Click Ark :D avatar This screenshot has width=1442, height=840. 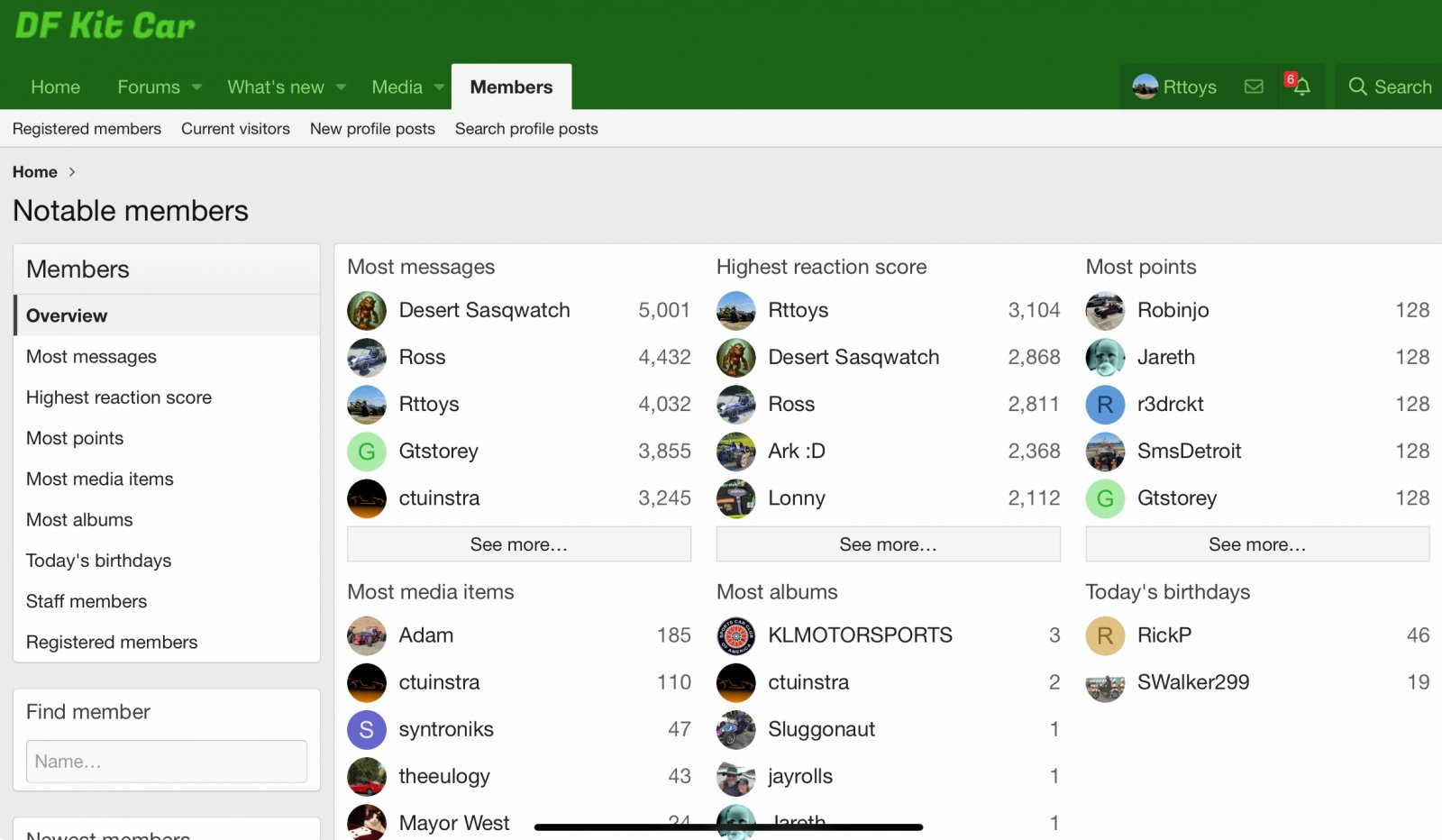coord(736,452)
